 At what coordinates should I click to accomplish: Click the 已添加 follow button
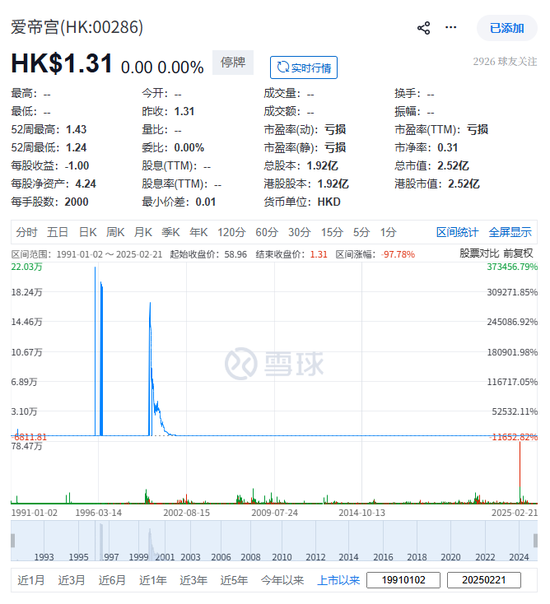[507, 28]
